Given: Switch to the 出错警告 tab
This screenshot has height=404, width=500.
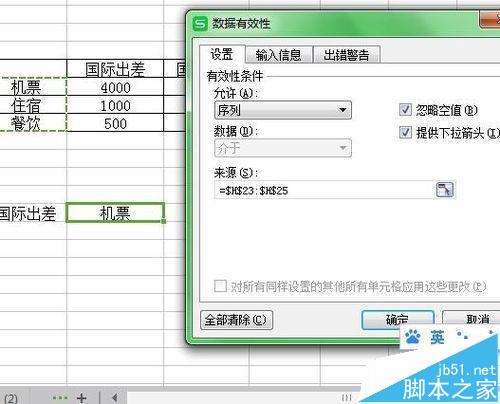Looking at the screenshot, I should (x=347, y=55).
